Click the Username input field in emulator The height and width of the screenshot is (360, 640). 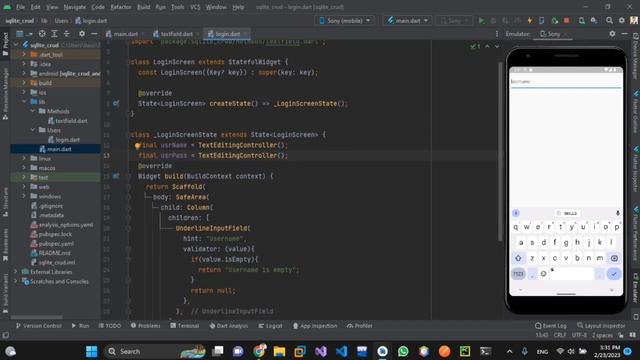pyautogui.click(x=566, y=82)
